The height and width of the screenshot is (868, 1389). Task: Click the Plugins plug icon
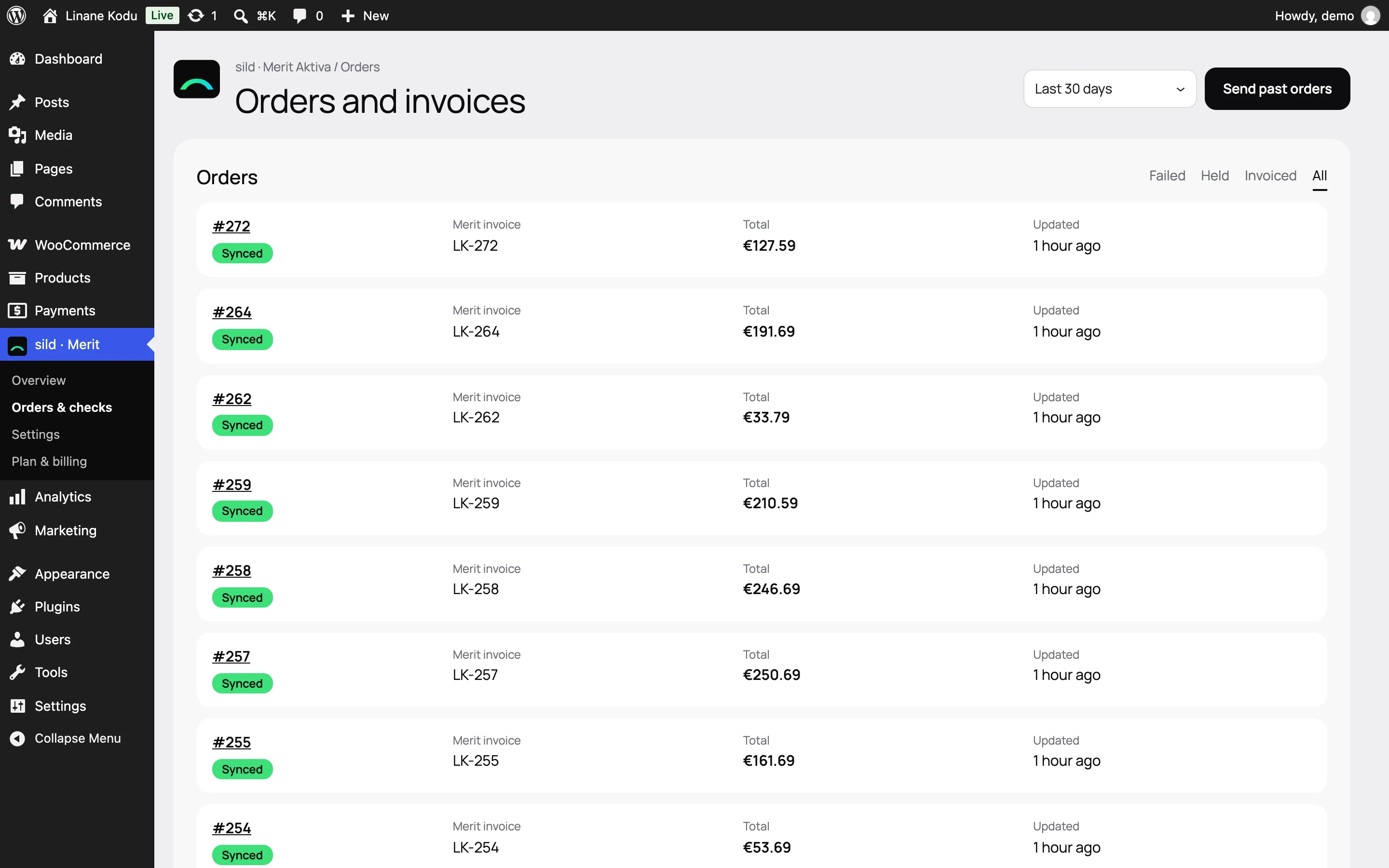(17, 606)
